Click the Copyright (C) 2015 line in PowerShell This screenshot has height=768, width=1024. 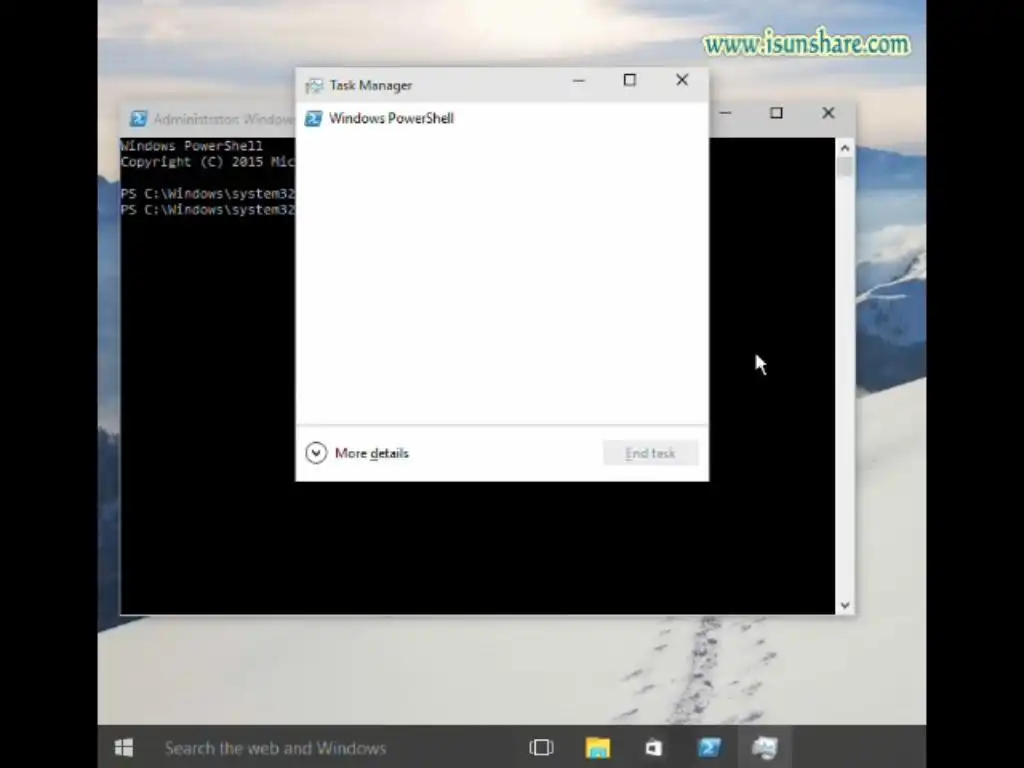tap(208, 162)
